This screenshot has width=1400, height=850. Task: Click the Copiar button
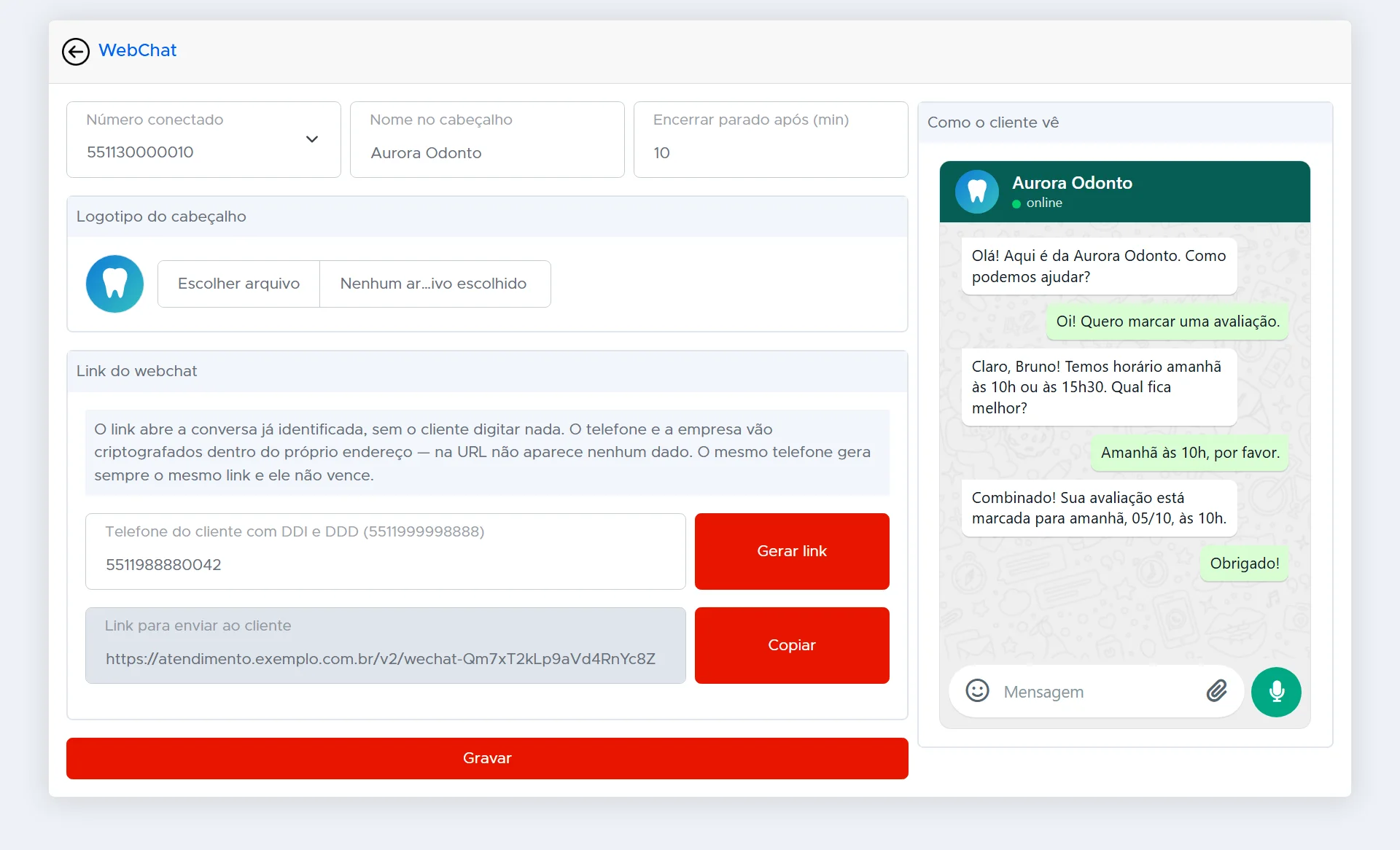point(792,645)
